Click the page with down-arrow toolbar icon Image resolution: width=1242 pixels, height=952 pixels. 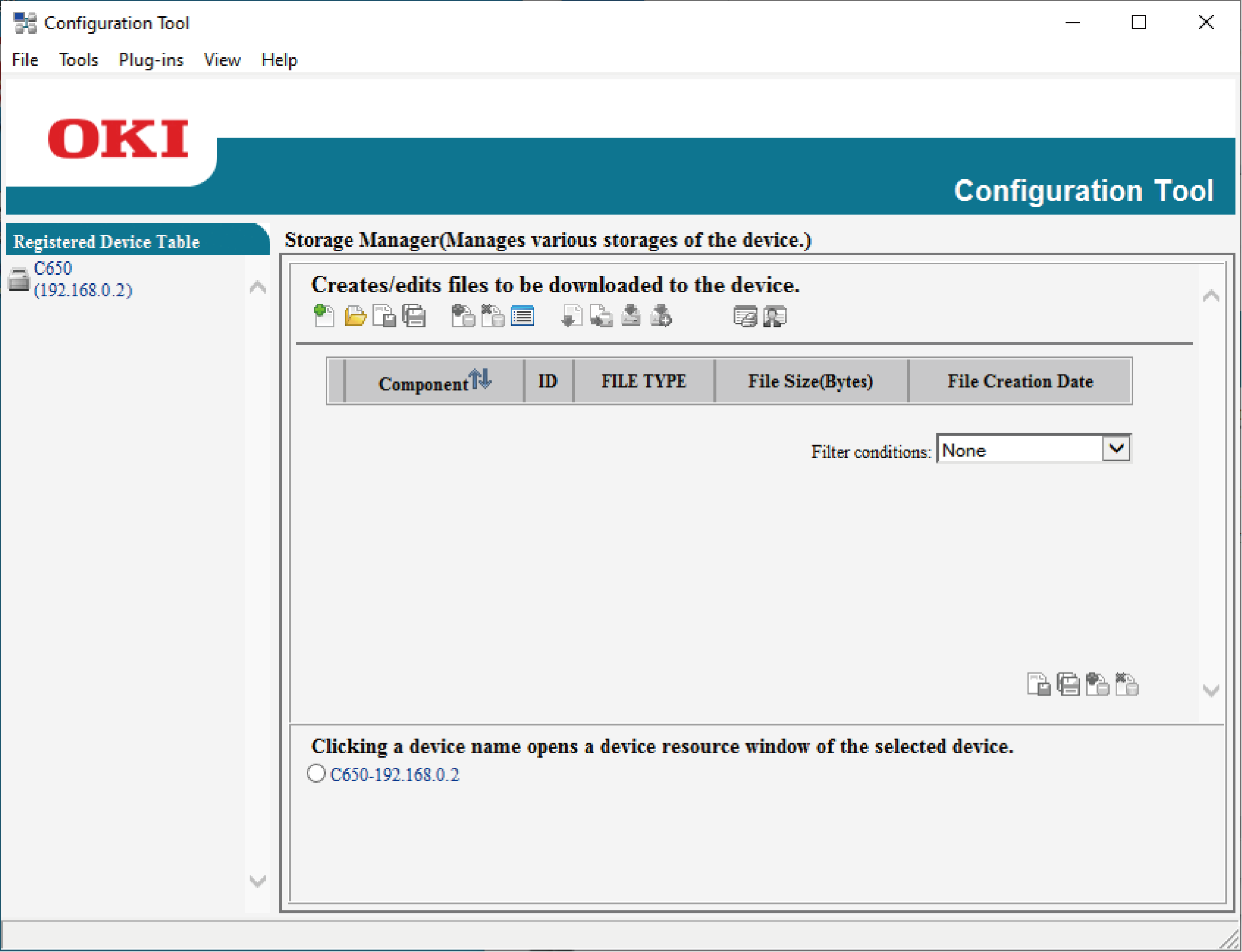point(572,316)
